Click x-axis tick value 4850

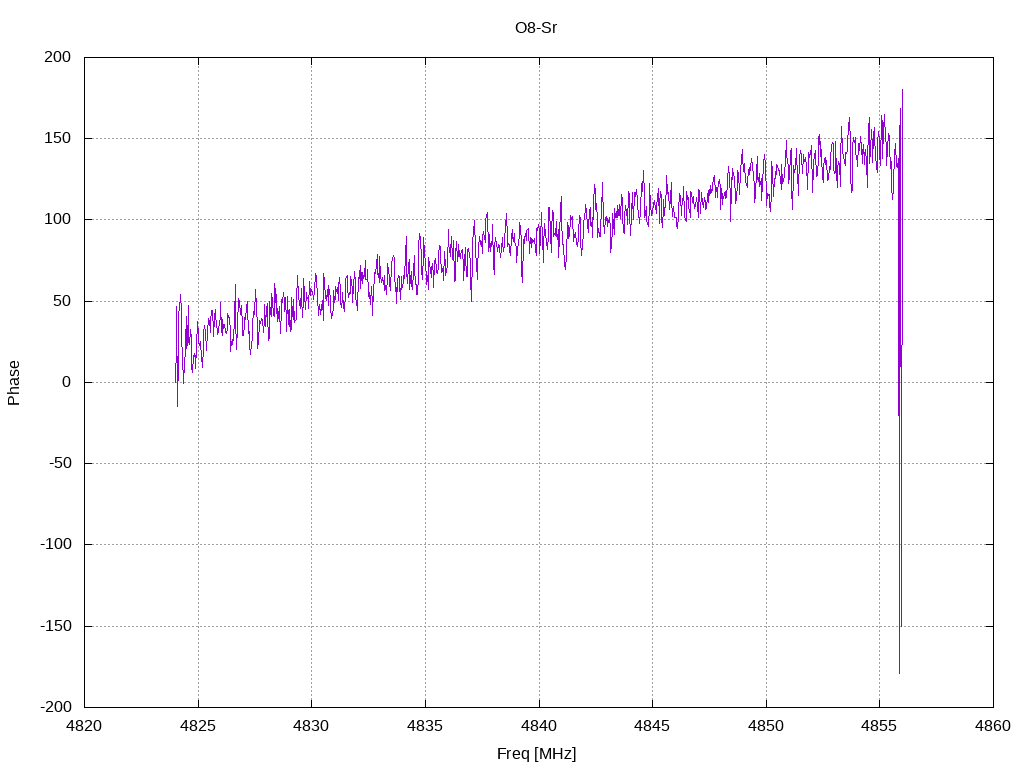pyautogui.click(x=766, y=726)
